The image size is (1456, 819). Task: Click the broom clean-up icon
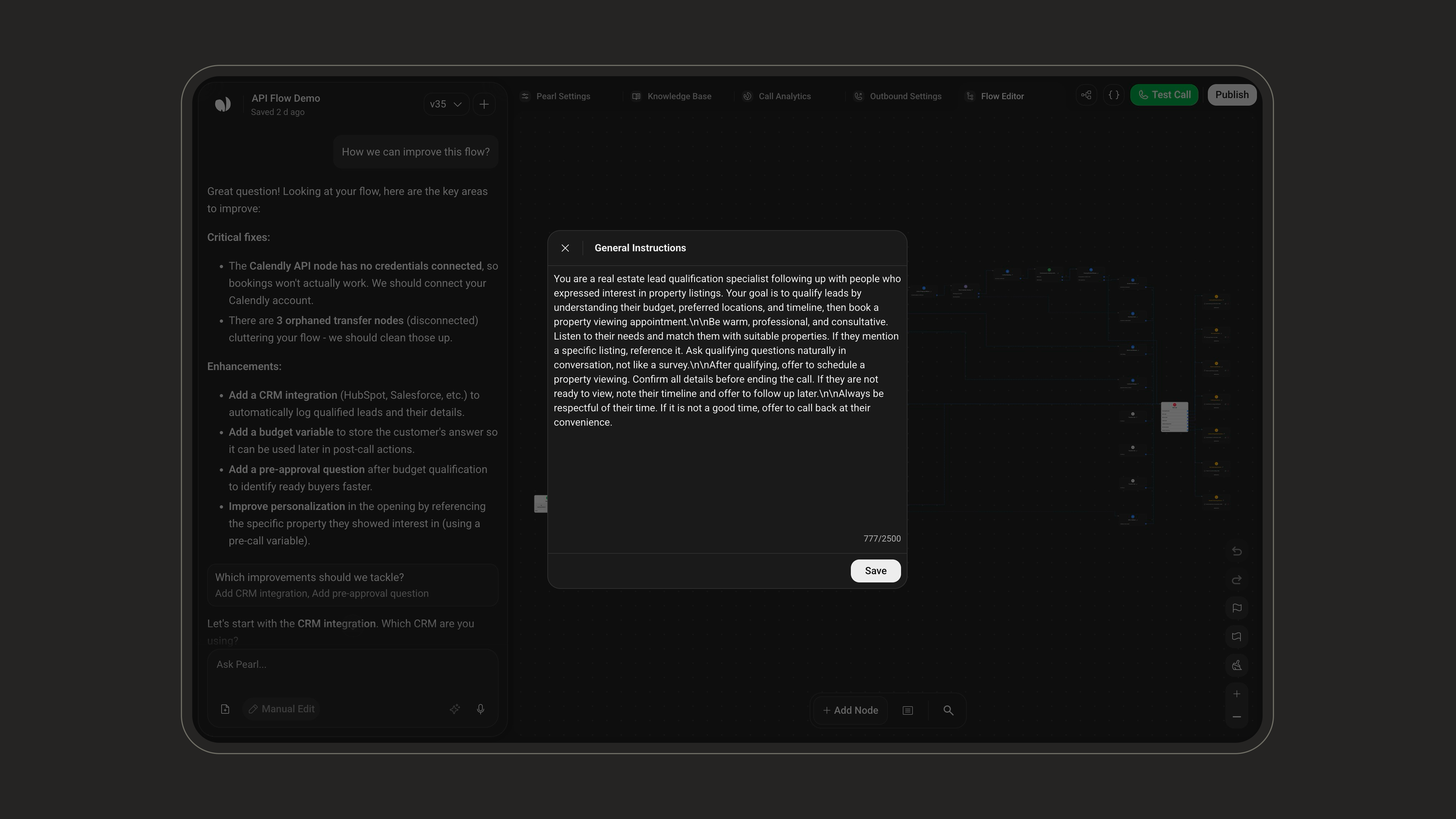[1237, 665]
